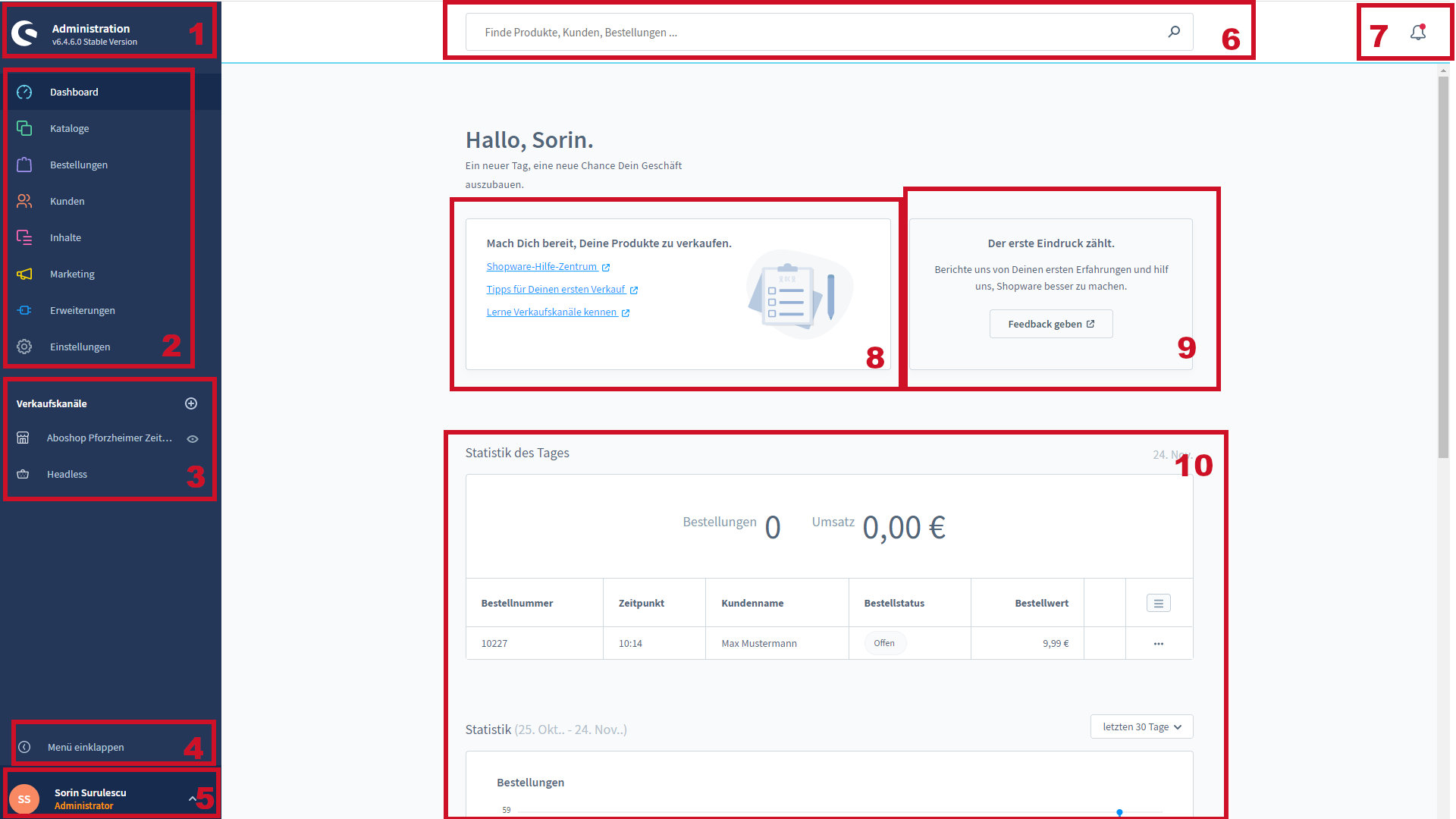1456x819 pixels.
Task: Collapse menu via Menü einklappen
Action: tap(85, 747)
